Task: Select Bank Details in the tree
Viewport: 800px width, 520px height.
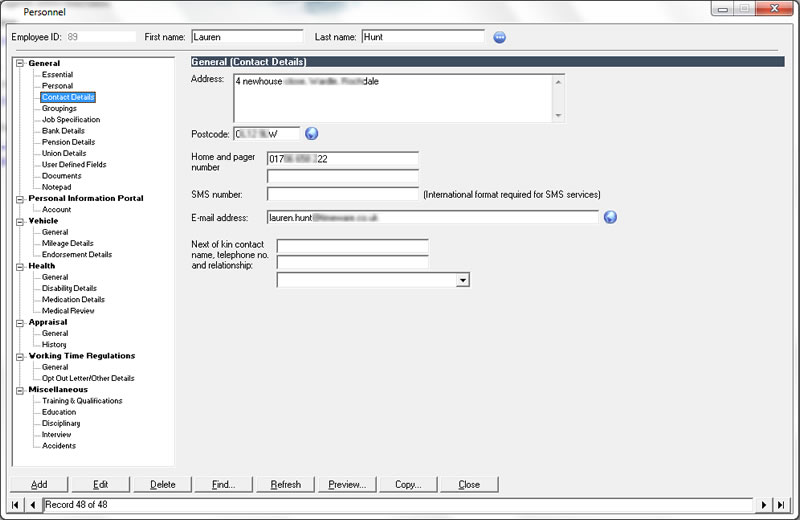Action: [x=63, y=131]
